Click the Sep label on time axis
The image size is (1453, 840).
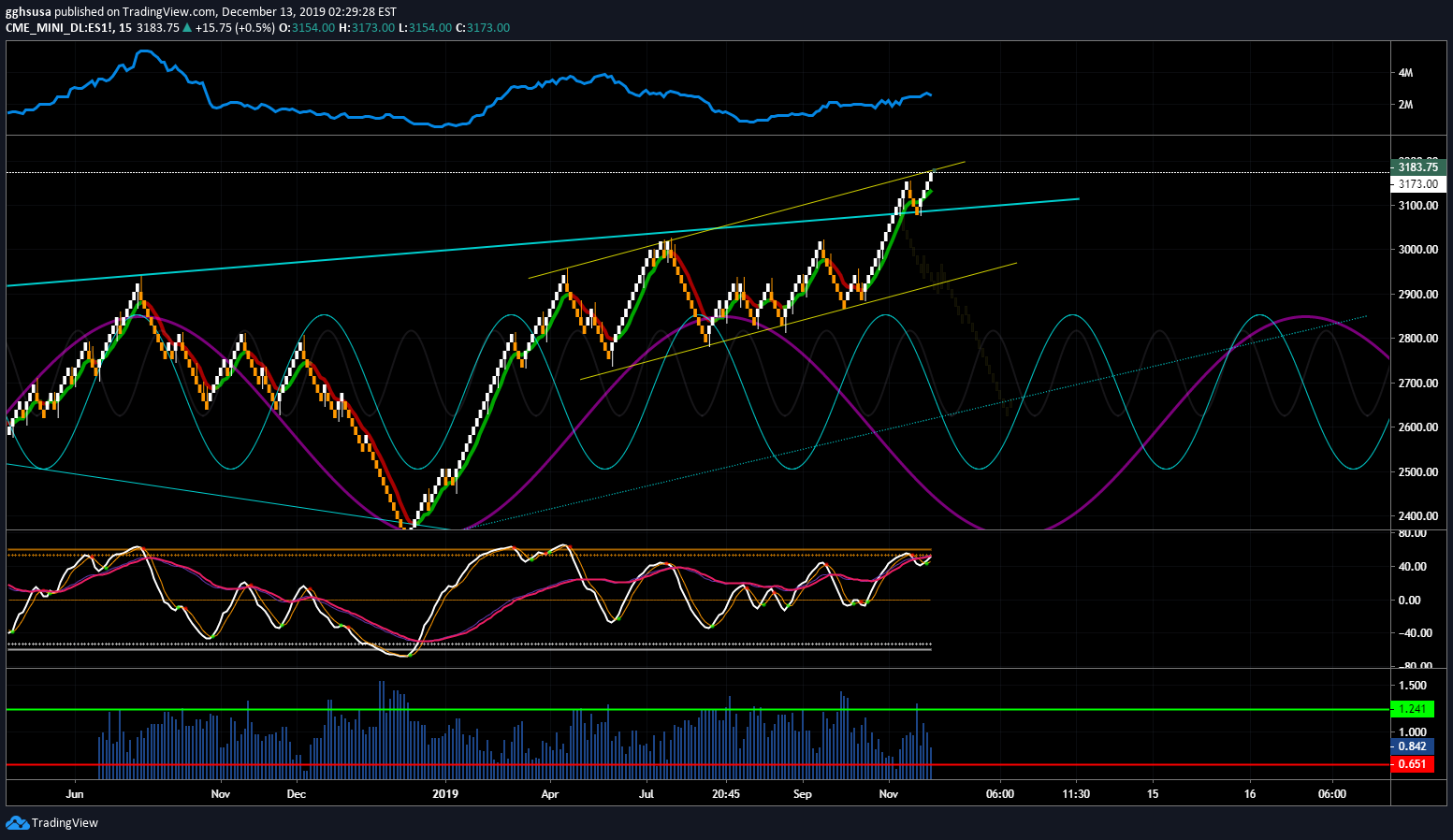coord(803,794)
